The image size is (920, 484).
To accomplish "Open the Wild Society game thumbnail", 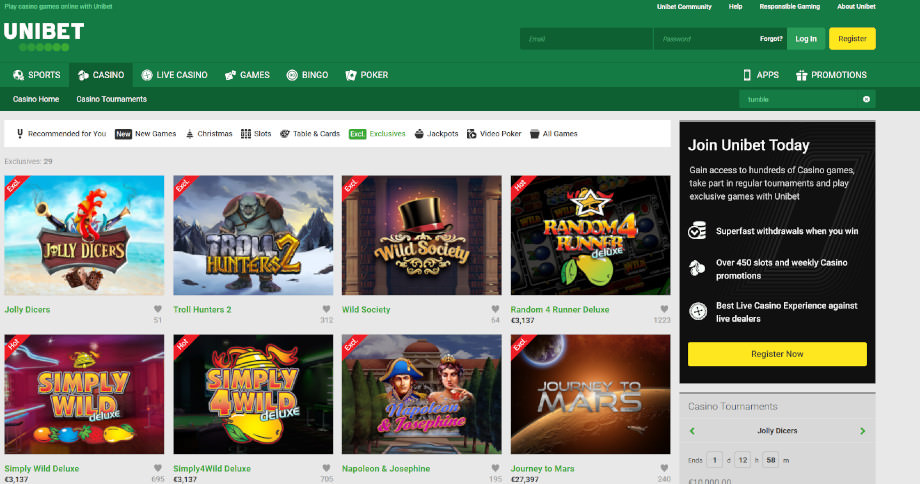I will pos(422,235).
